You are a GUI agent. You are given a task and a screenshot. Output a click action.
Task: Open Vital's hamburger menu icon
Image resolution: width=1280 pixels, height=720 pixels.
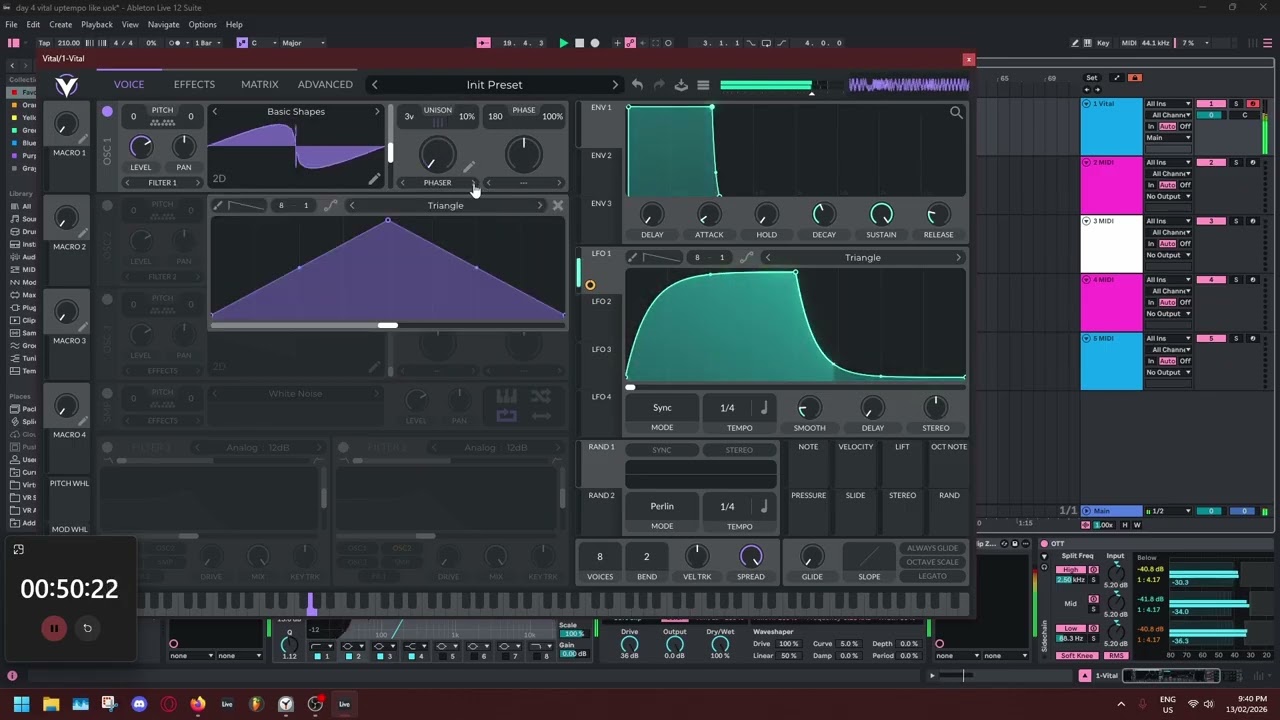pyautogui.click(x=703, y=85)
